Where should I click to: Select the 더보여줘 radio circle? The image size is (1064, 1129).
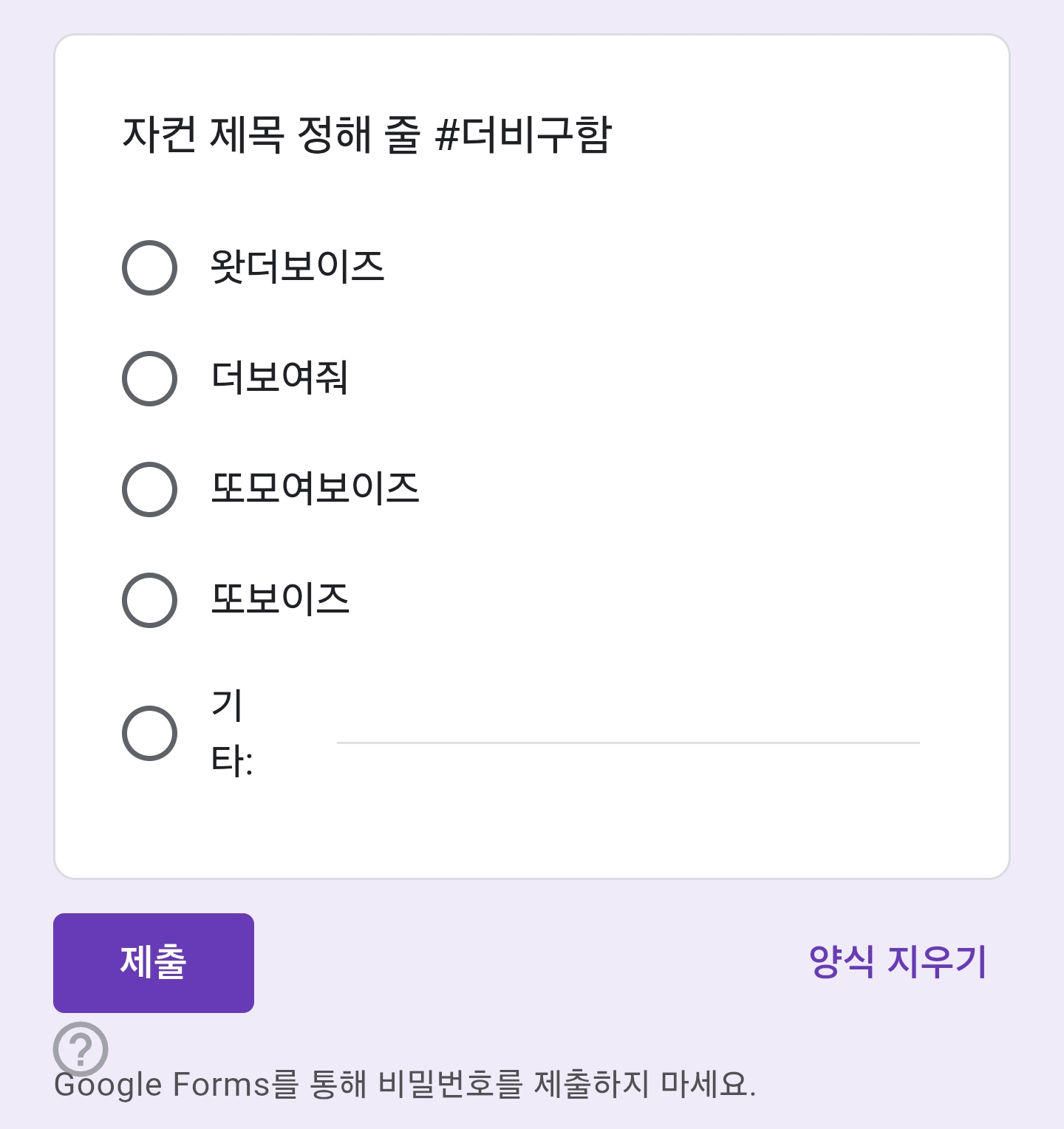click(149, 378)
